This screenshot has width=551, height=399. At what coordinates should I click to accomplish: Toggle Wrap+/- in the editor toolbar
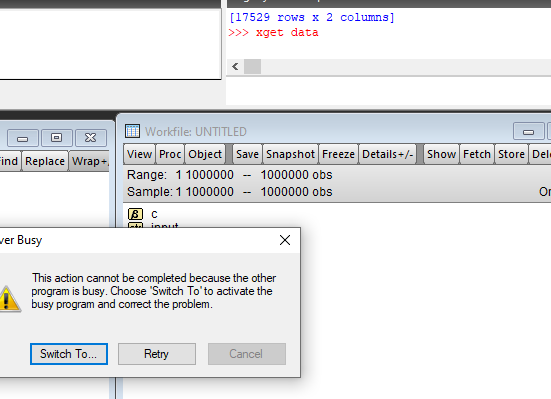point(89,161)
